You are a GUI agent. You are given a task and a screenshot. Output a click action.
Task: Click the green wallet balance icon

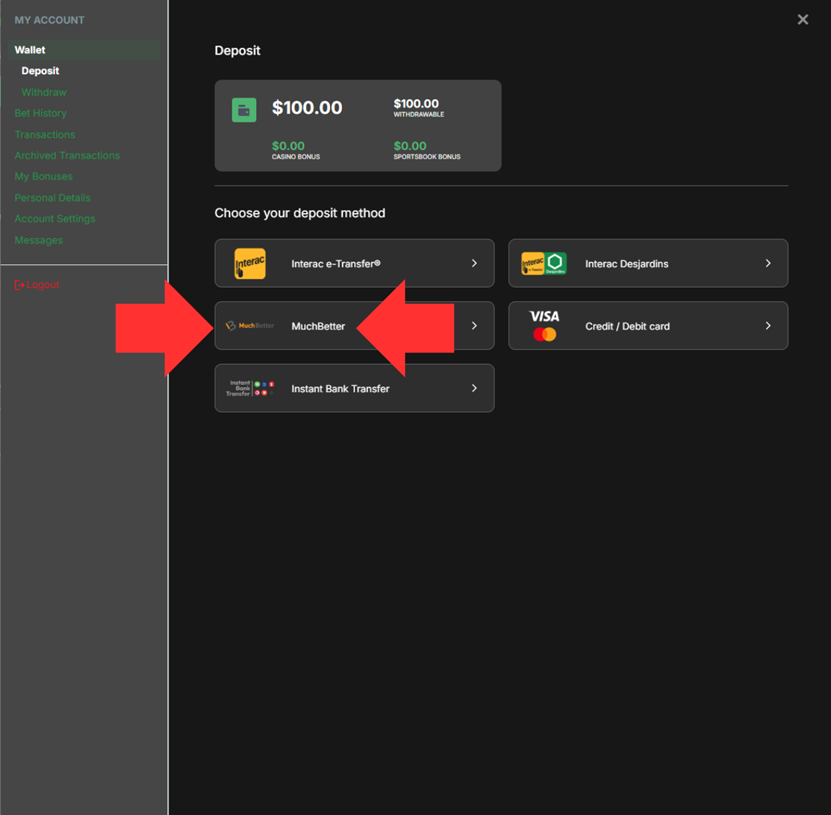[x=244, y=110]
